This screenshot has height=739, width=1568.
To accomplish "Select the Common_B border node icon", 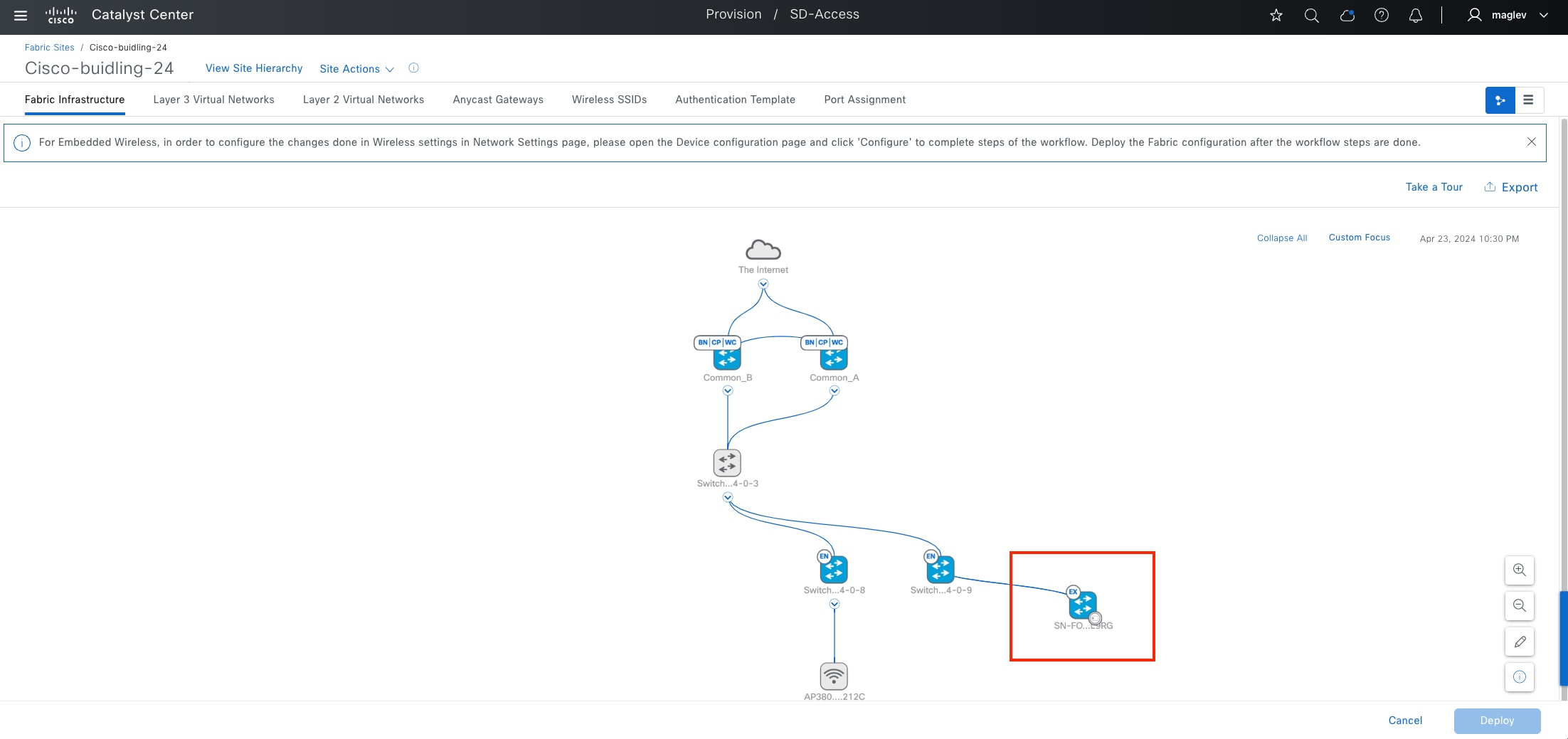I will 727,357.
